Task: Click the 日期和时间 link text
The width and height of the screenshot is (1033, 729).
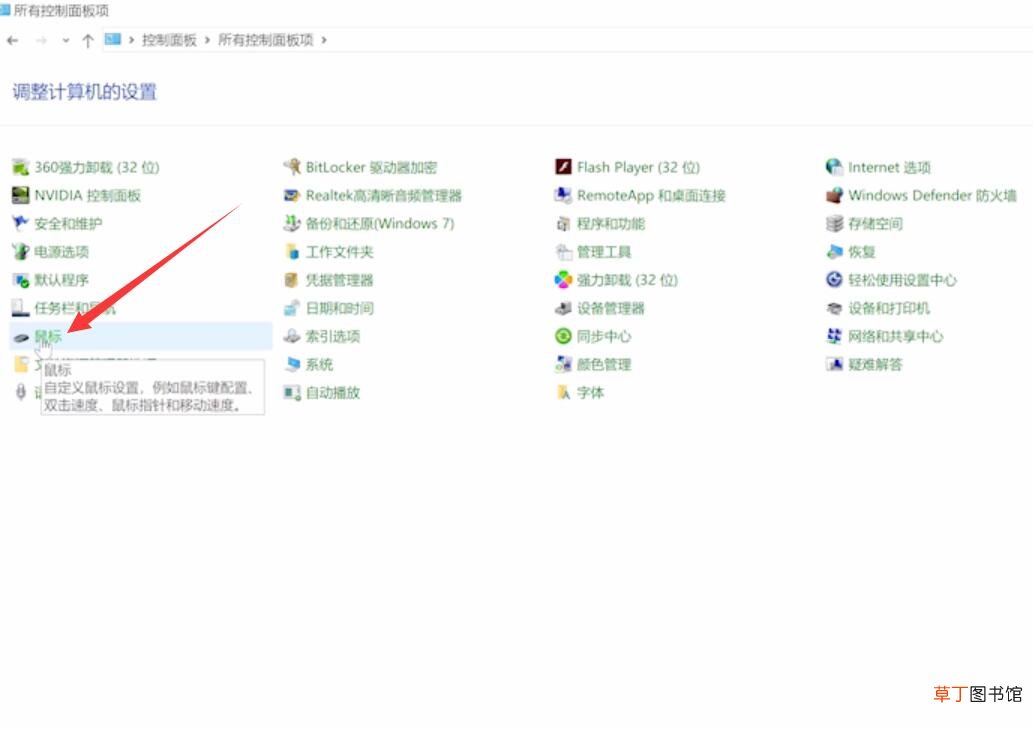Action: tap(340, 308)
